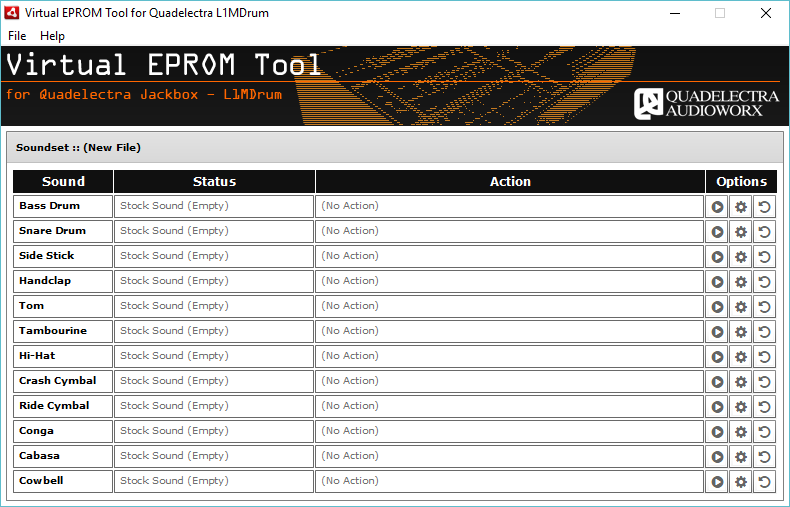790x507 pixels.
Task: Select the Ride Cymbal sound name cell
Action: point(63,406)
